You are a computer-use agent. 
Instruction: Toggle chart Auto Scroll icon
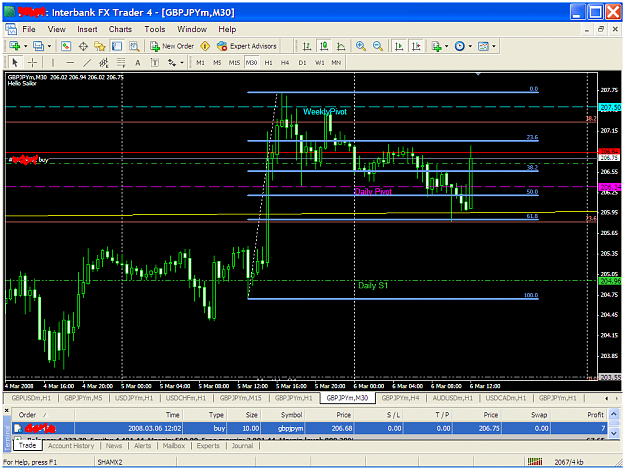(x=398, y=46)
